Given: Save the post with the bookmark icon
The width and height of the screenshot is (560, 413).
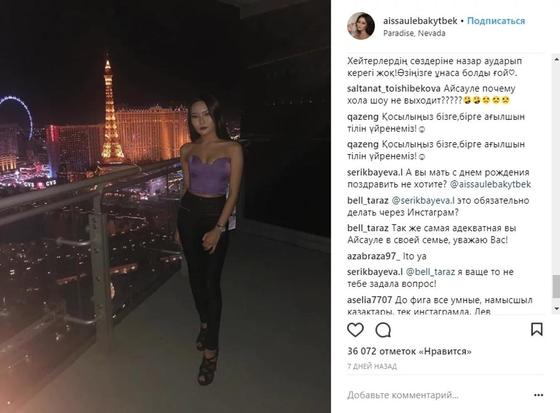Looking at the screenshot, I should coord(537,329).
